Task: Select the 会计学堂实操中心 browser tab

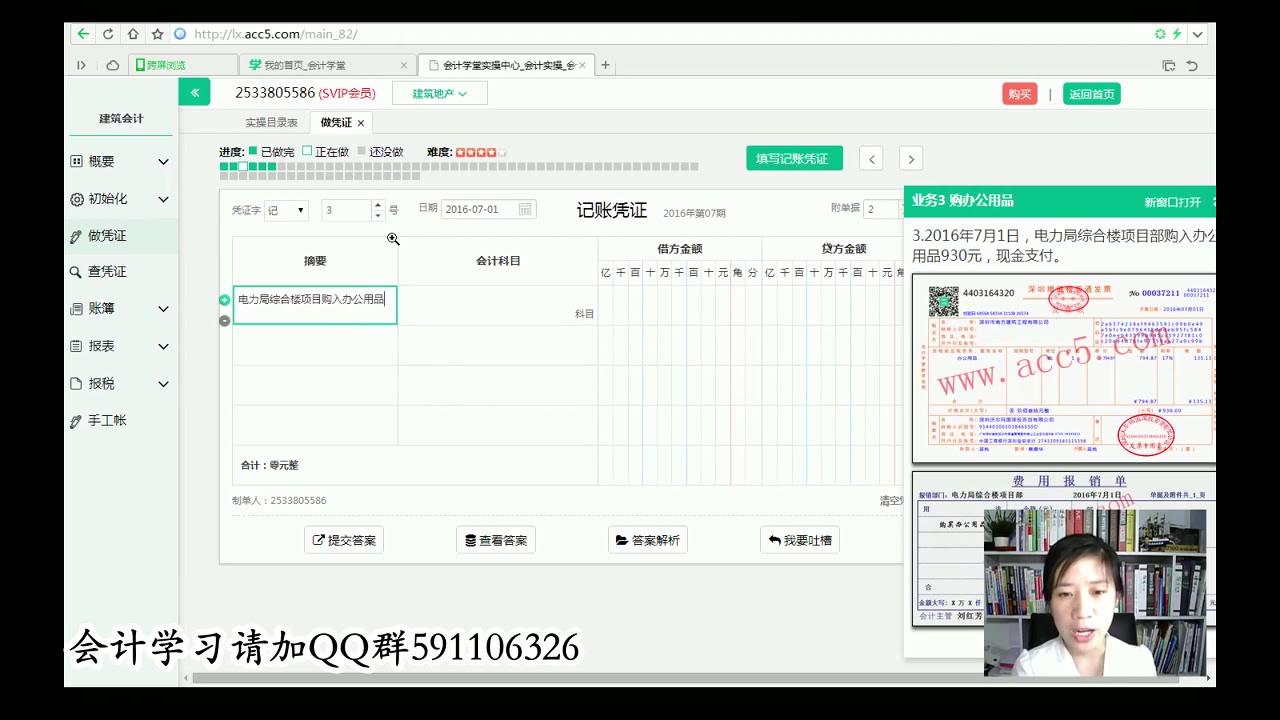Action: pos(498,64)
